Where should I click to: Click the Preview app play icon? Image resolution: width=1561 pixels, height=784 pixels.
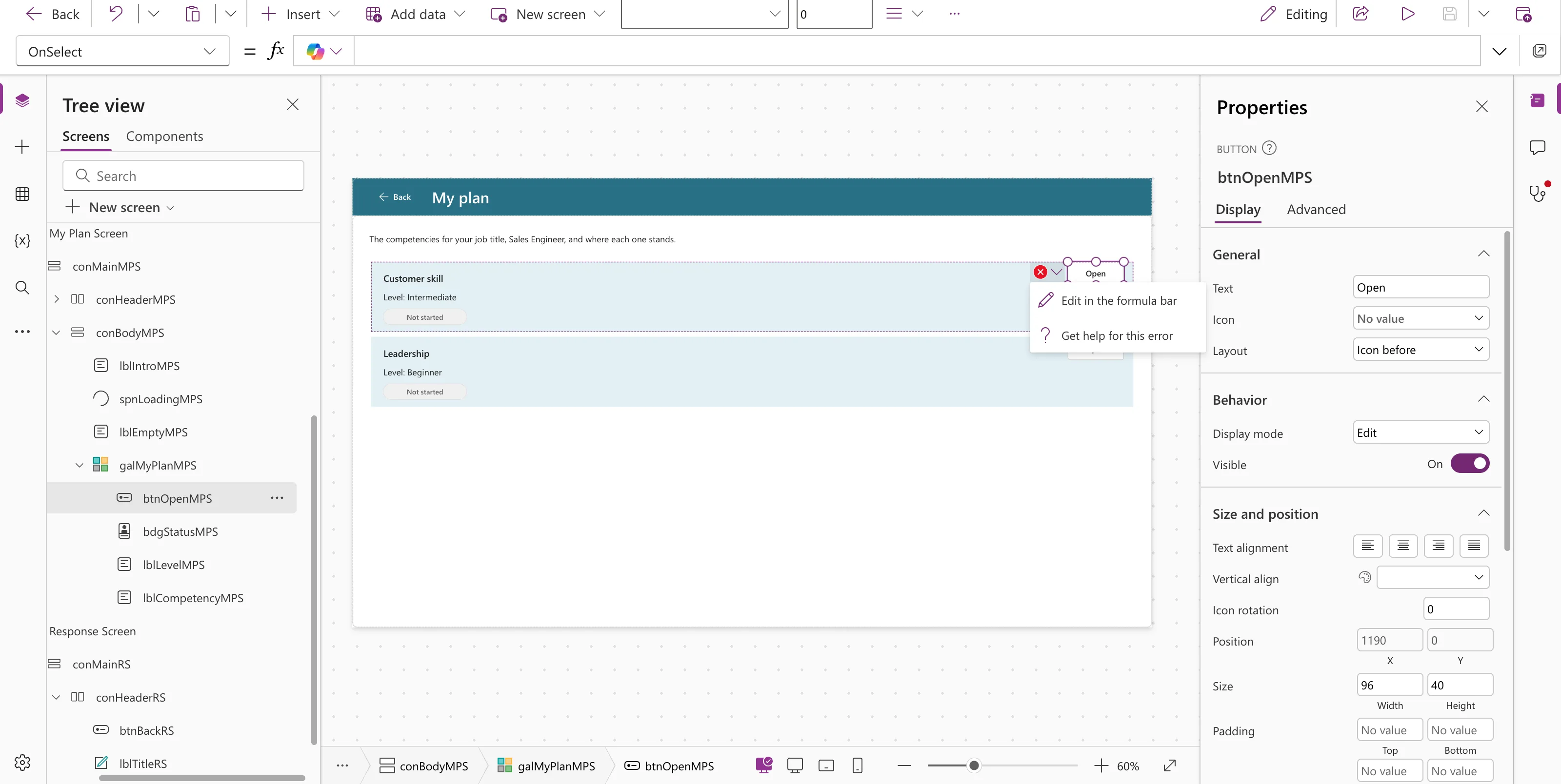[1408, 13]
